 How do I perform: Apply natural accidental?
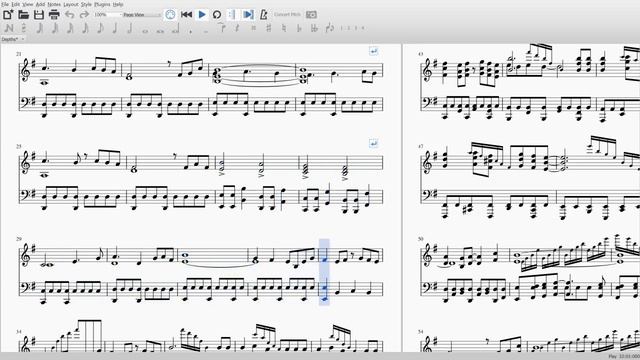[x=284, y=28]
